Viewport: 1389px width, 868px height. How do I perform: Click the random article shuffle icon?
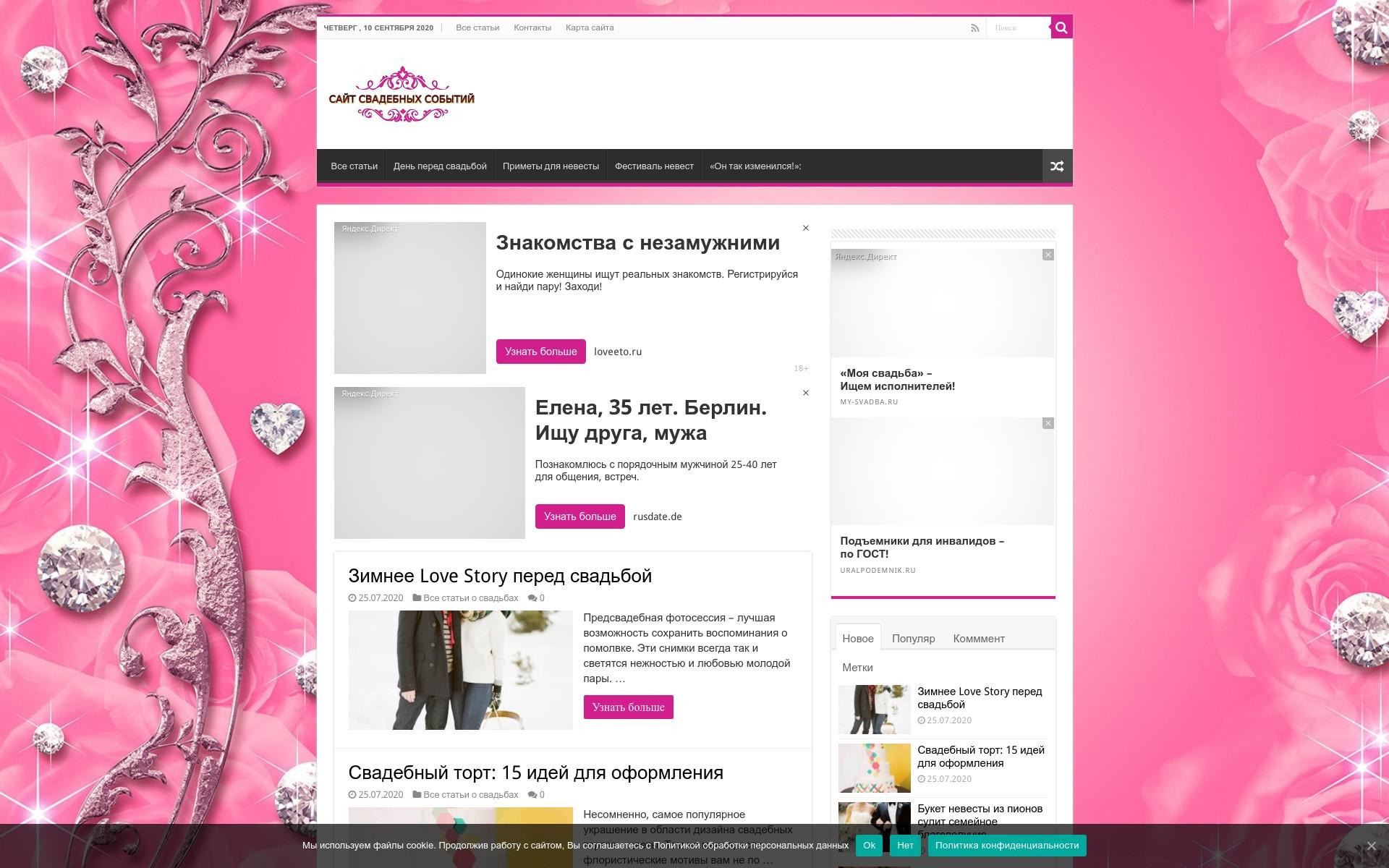click(1057, 166)
